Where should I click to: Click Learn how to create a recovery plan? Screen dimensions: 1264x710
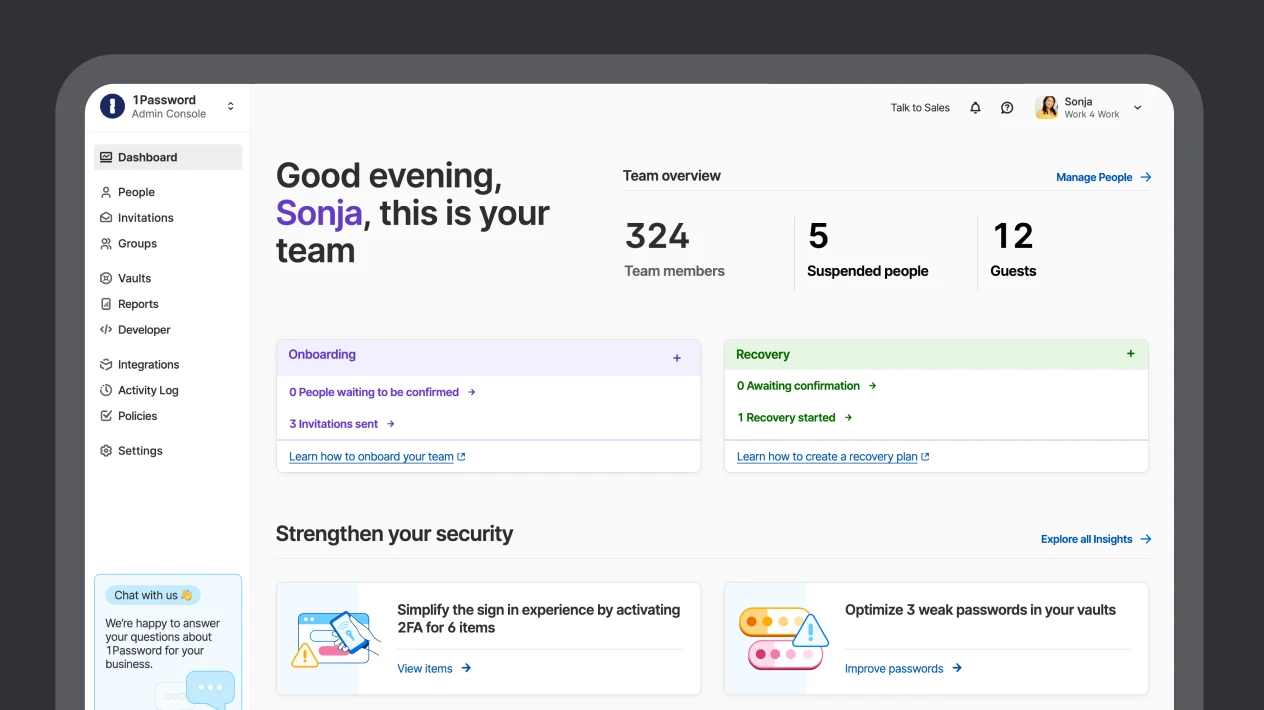(x=827, y=457)
